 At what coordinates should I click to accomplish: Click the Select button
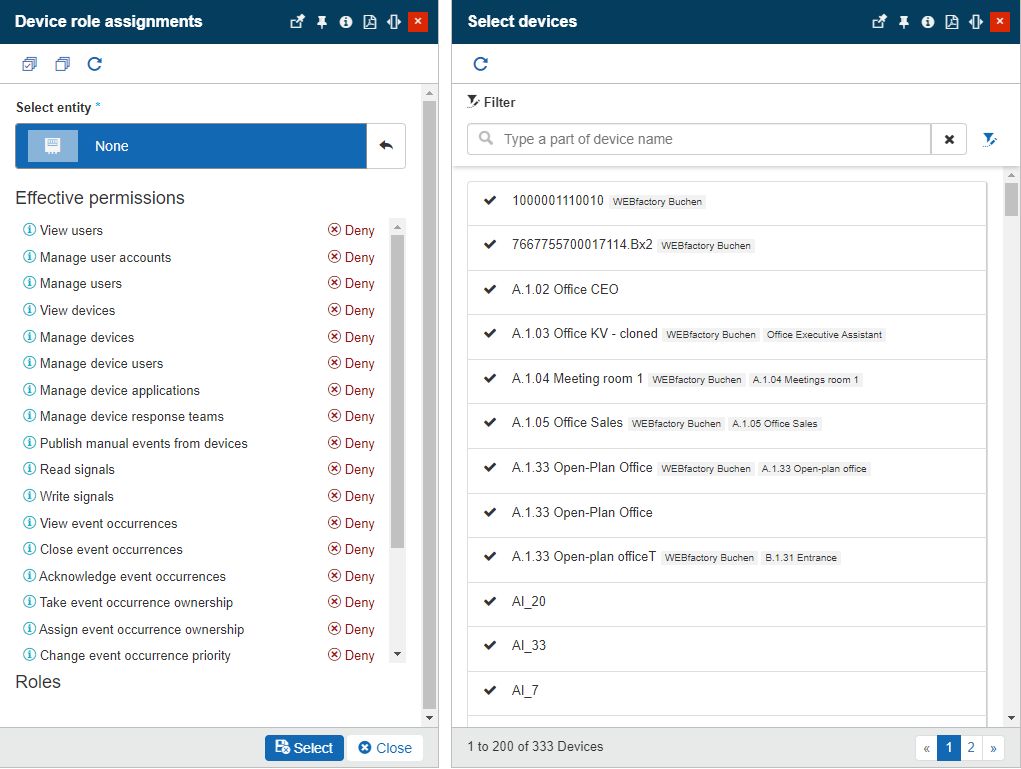coord(304,748)
